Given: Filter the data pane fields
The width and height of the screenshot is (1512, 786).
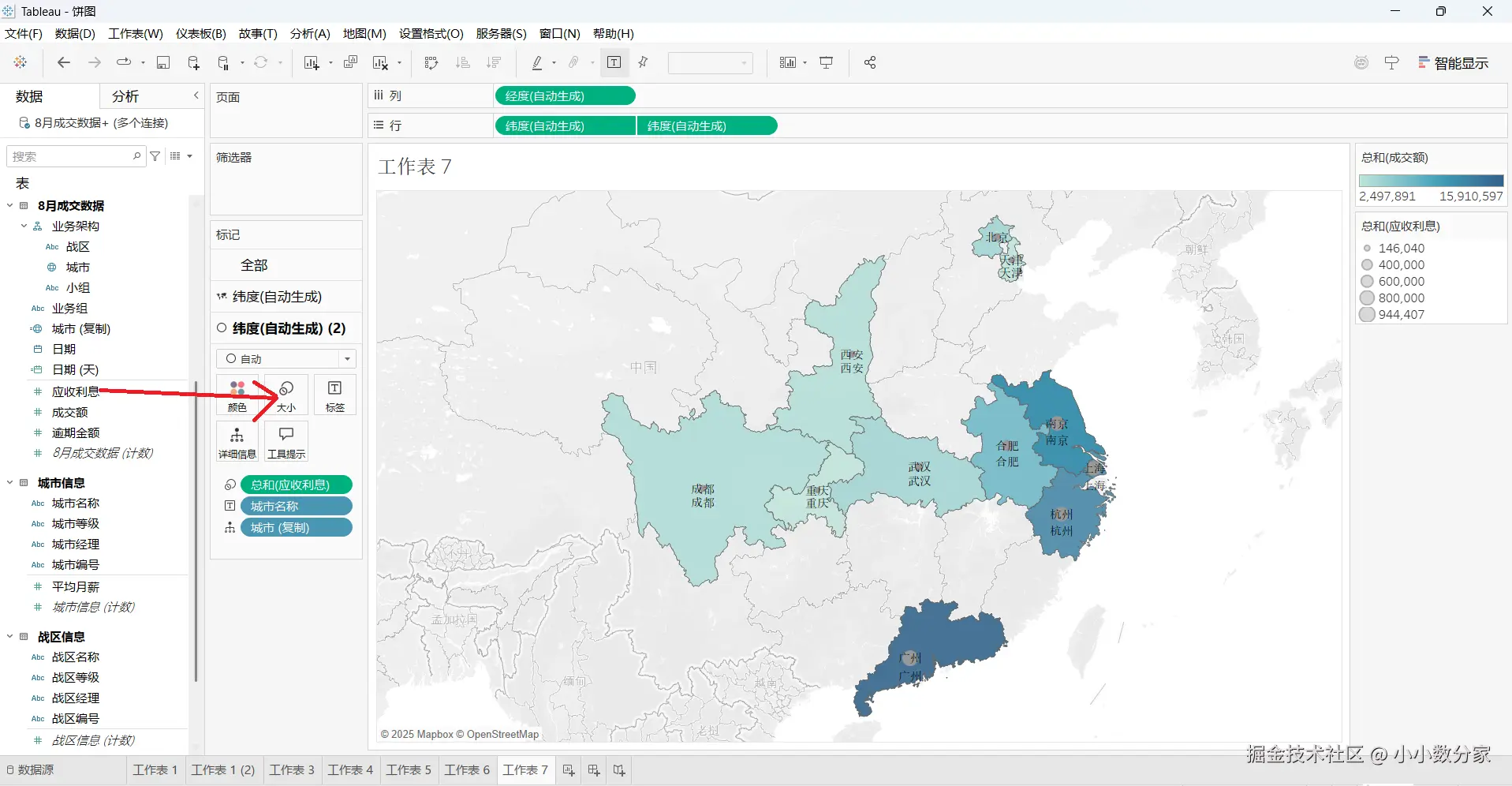Looking at the screenshot, I should coord(155,156).
